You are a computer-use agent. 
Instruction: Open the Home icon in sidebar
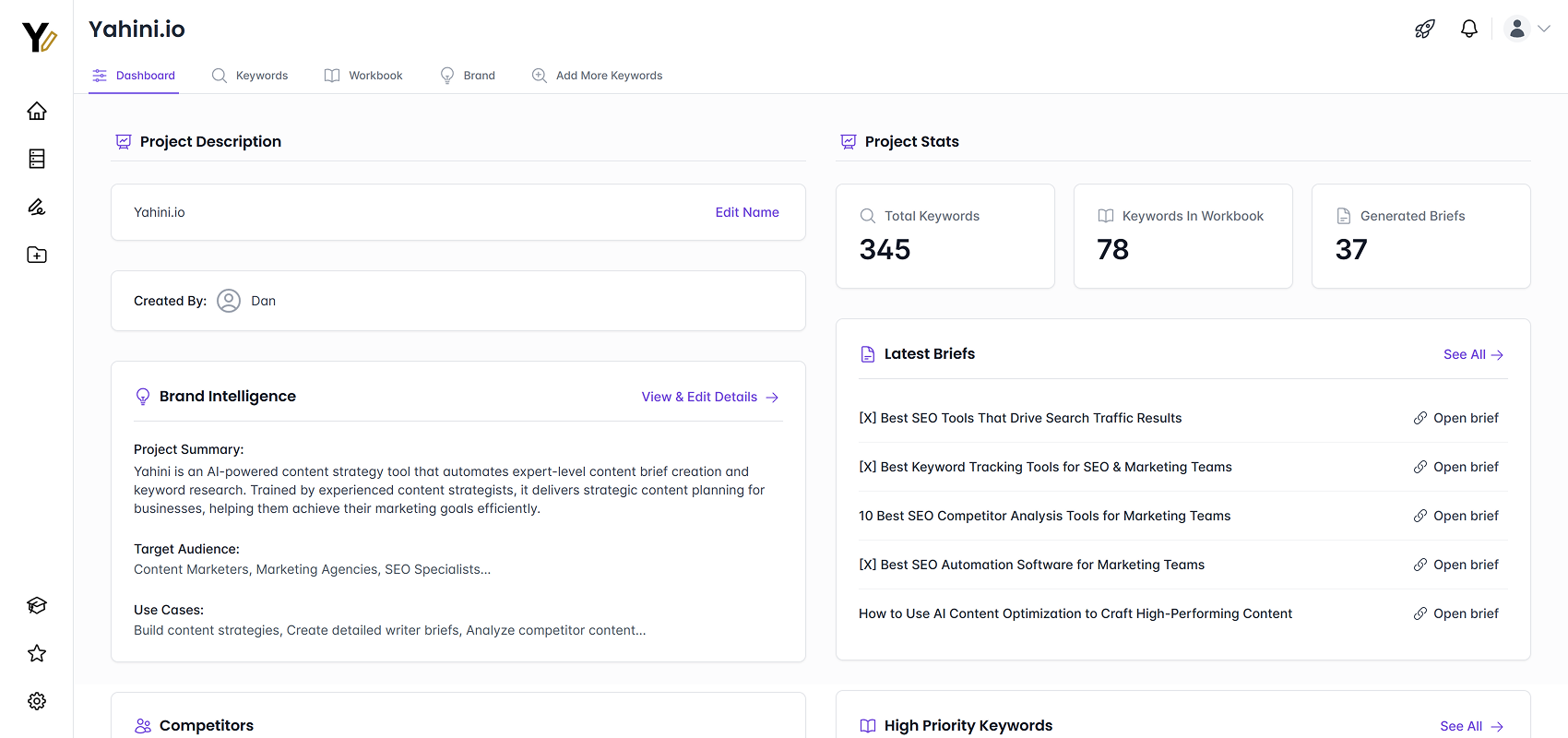(x=37, y=111)
